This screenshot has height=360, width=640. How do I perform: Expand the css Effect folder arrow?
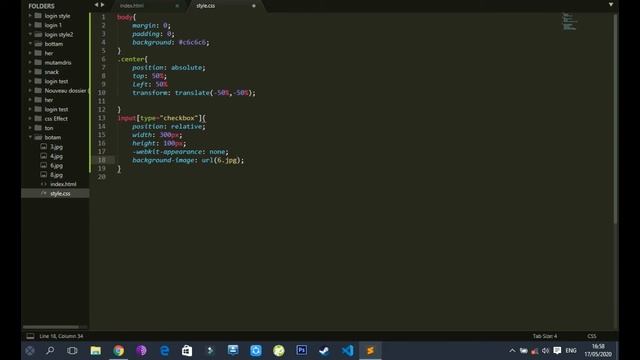[30, 118]
